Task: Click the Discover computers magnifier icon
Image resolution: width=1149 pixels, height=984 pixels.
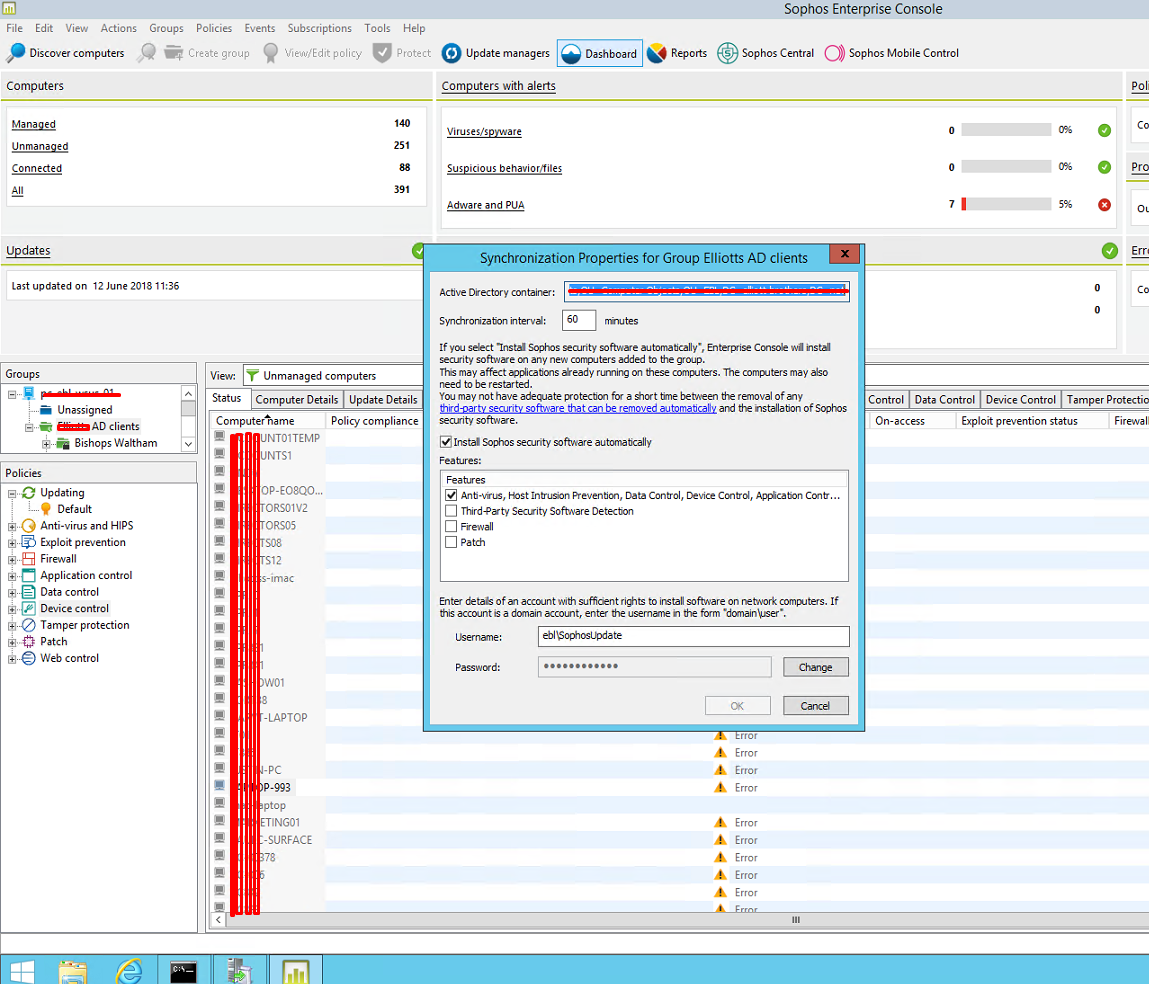Action: tap(15, 53)
